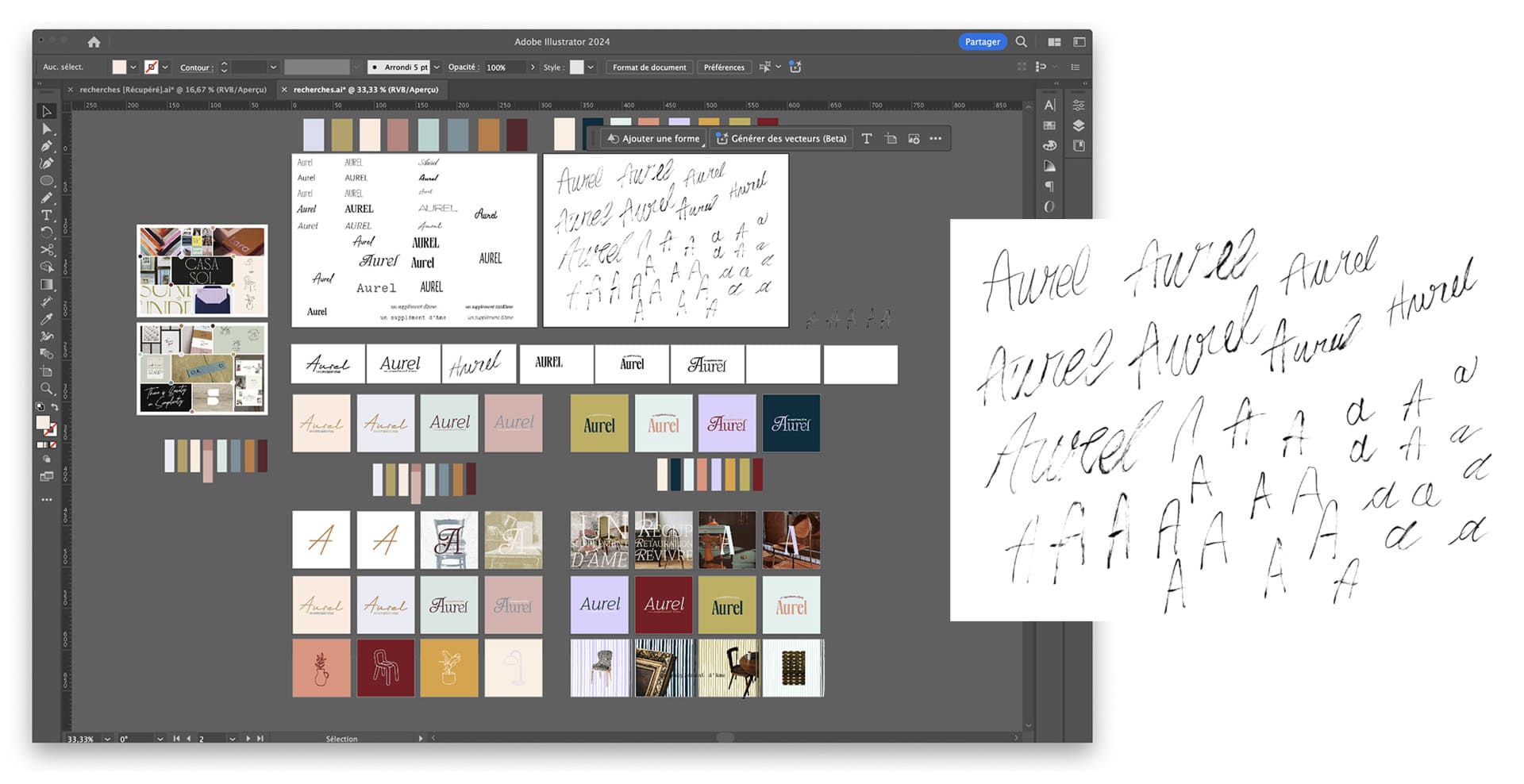Open Format de document

(648, 67)
